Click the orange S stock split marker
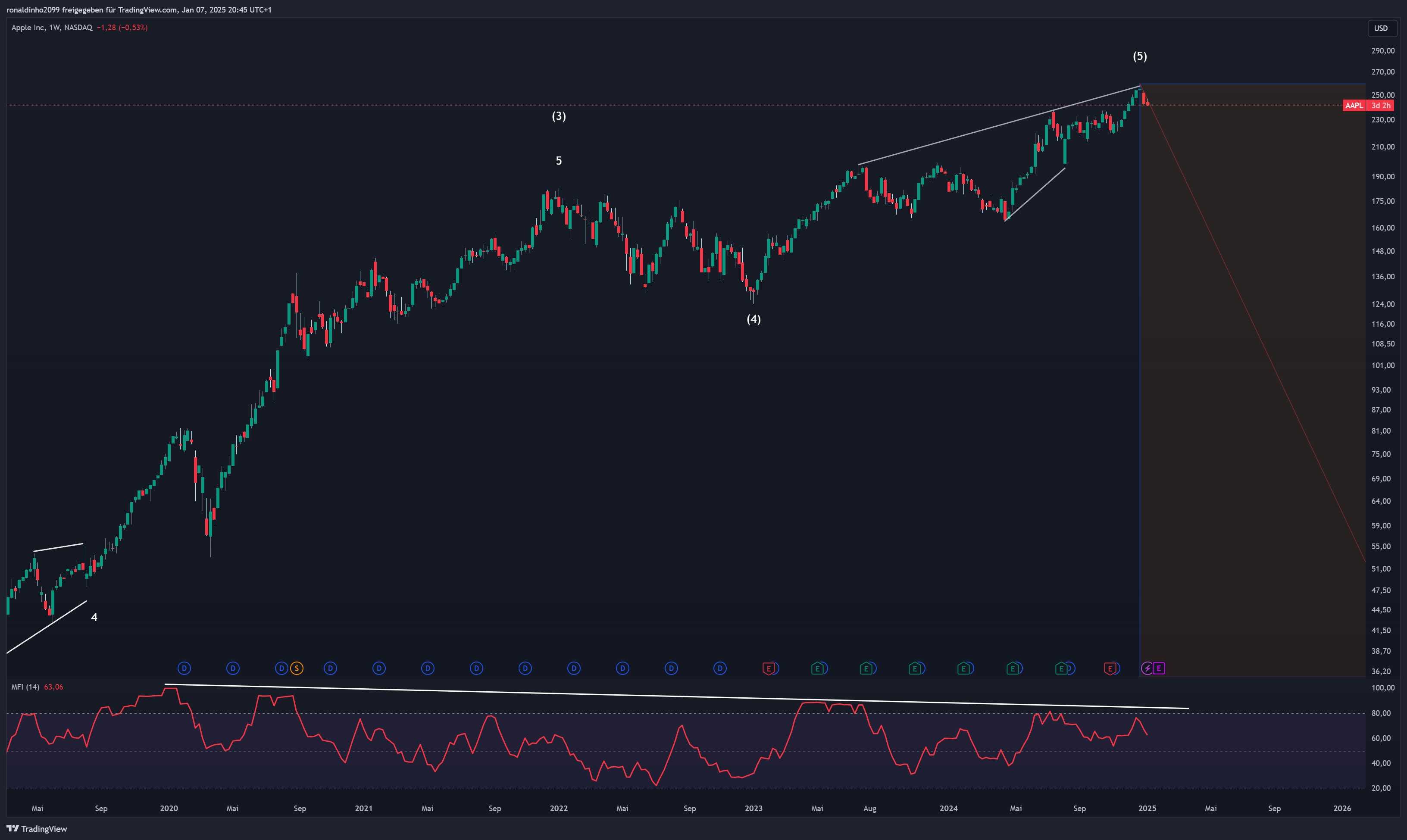The width and height of the screenshot is (1407, 840). [x=297, y=668]
